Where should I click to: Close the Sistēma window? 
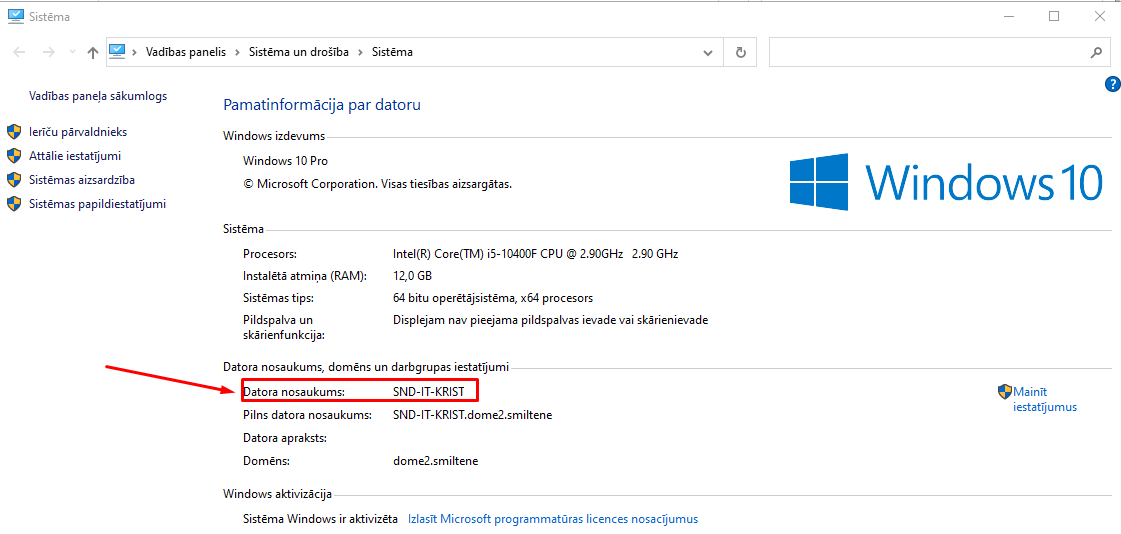[x=1099, y=16]
